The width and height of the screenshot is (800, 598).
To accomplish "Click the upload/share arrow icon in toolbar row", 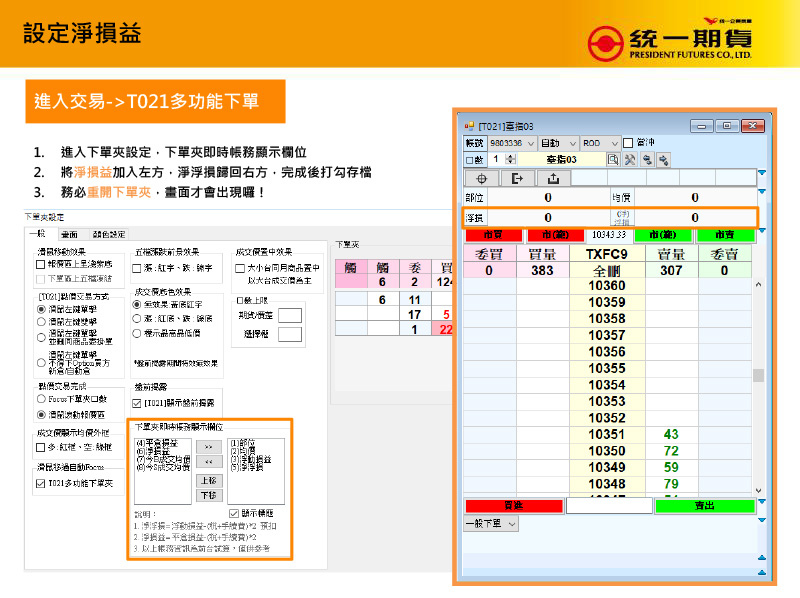I will (x=554, y=179).
